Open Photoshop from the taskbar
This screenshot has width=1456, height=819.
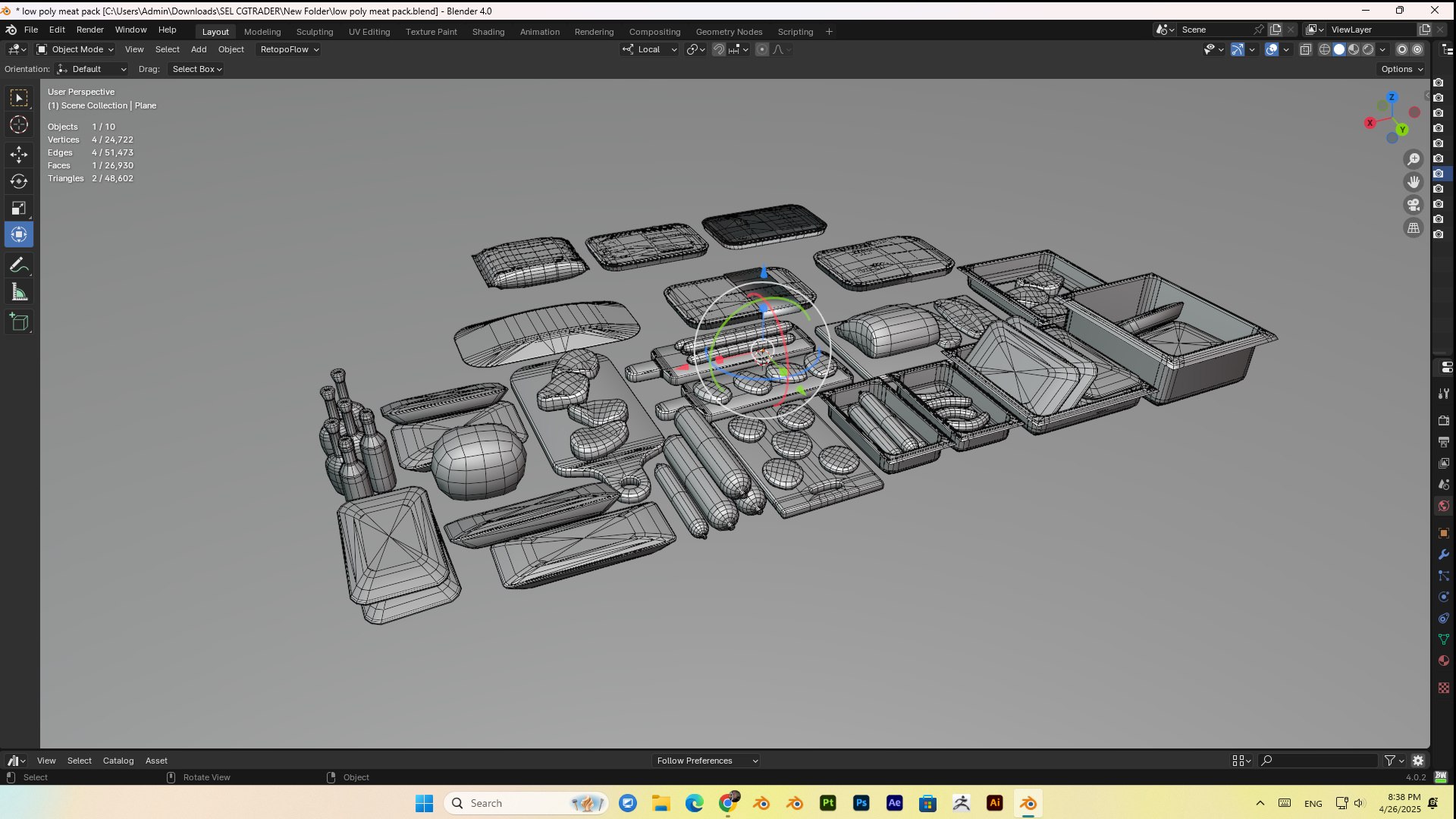pyautogui.click(x=861, y=803)
